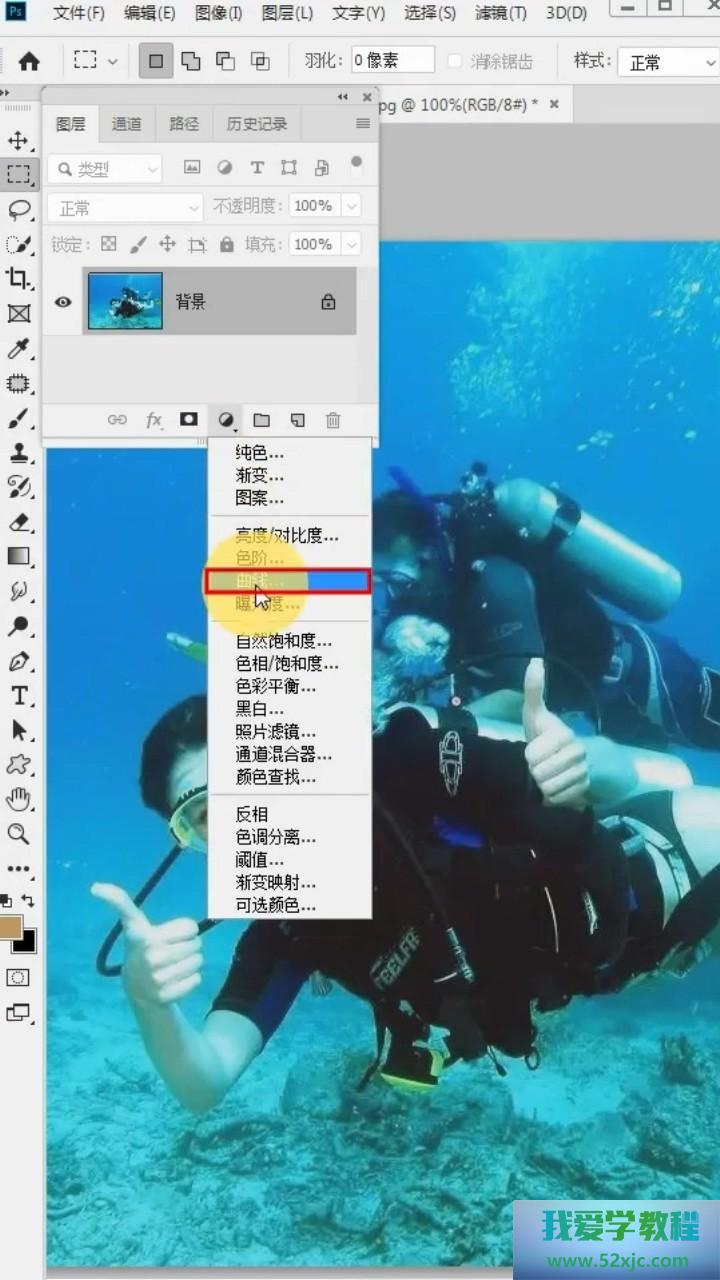Select the History Brush tool
The image size is (720, 1280).
coord(18,487)
